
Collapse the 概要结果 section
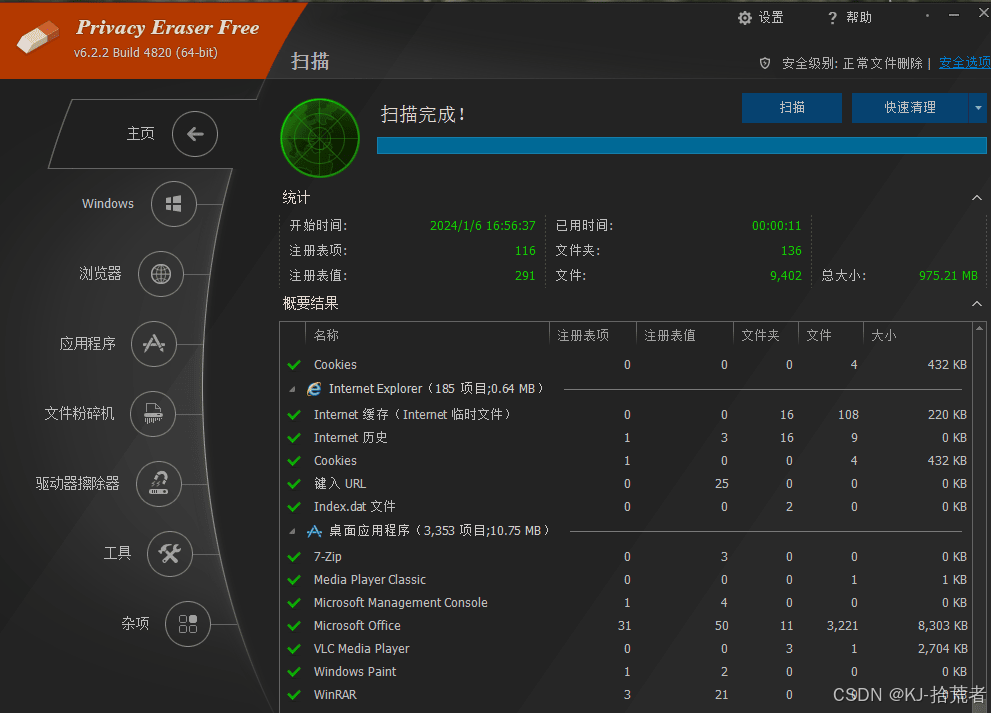click(x=976, y=304)
